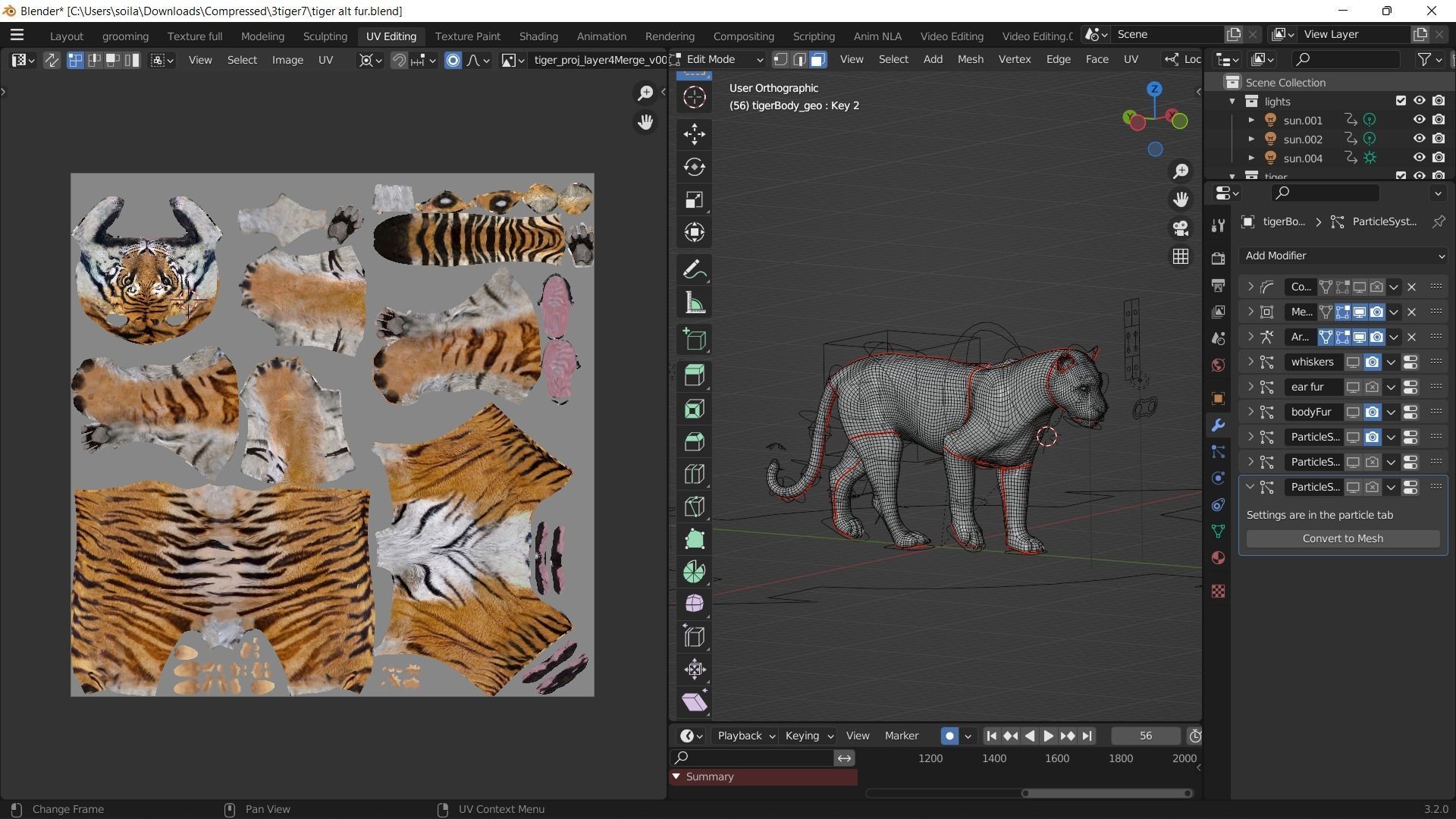
Task: Toggle bodyFur modifier viewport display
Action: pyautogui.click(x=1353, y=413)
